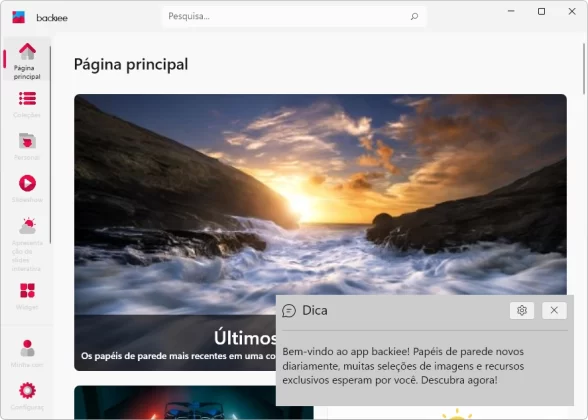
Task: Open the dark car wallpaper thumbnail
Action: click(194, 402)
